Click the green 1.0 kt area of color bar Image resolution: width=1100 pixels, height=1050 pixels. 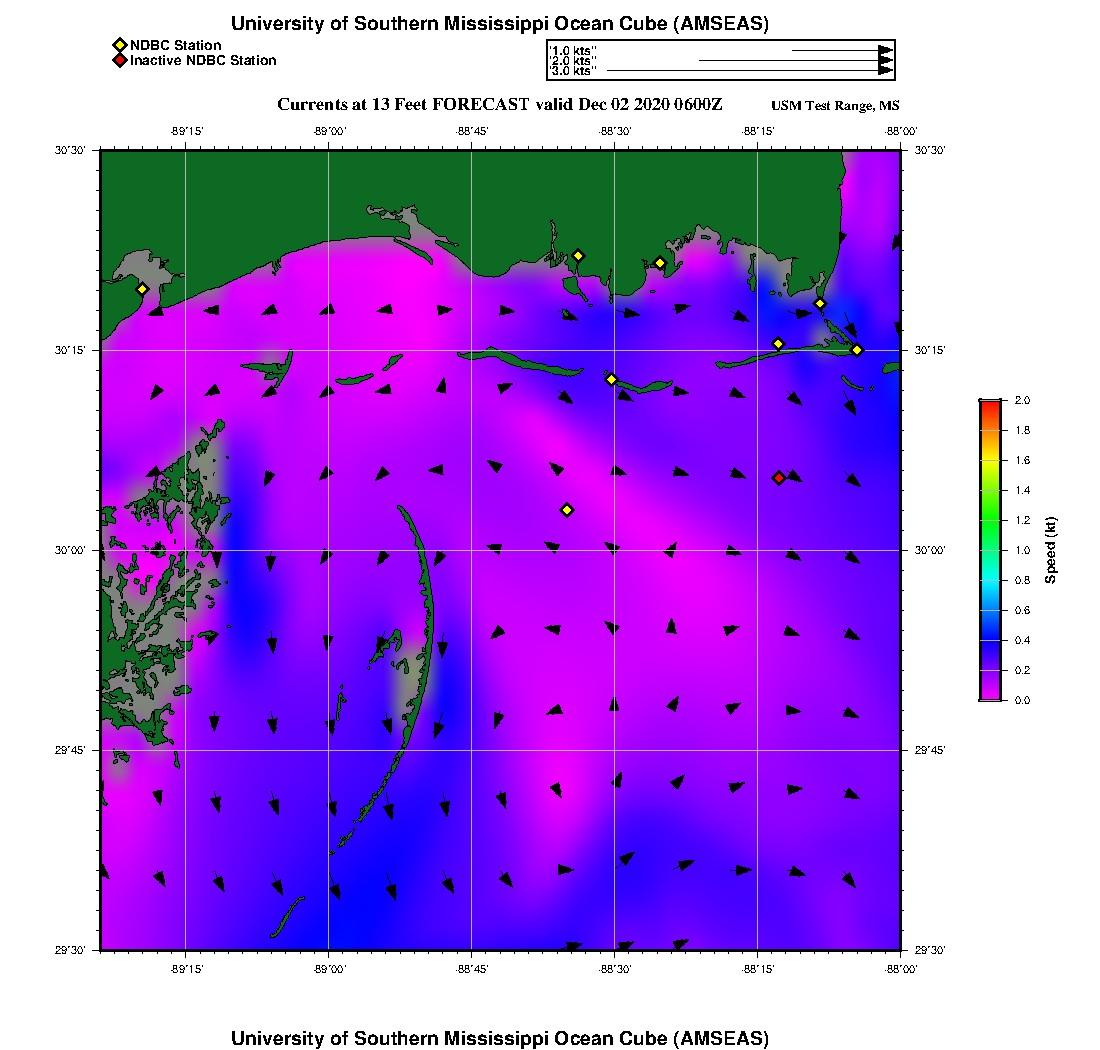tap(989, 549)
